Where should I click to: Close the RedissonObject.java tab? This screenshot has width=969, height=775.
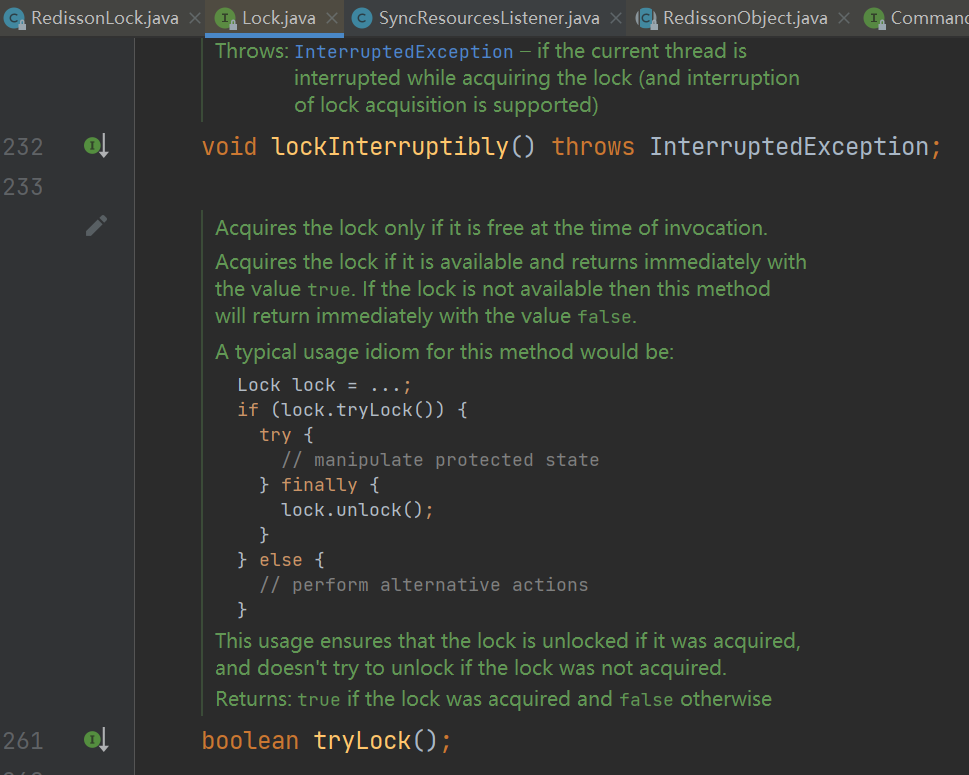(x=844, y=18)
